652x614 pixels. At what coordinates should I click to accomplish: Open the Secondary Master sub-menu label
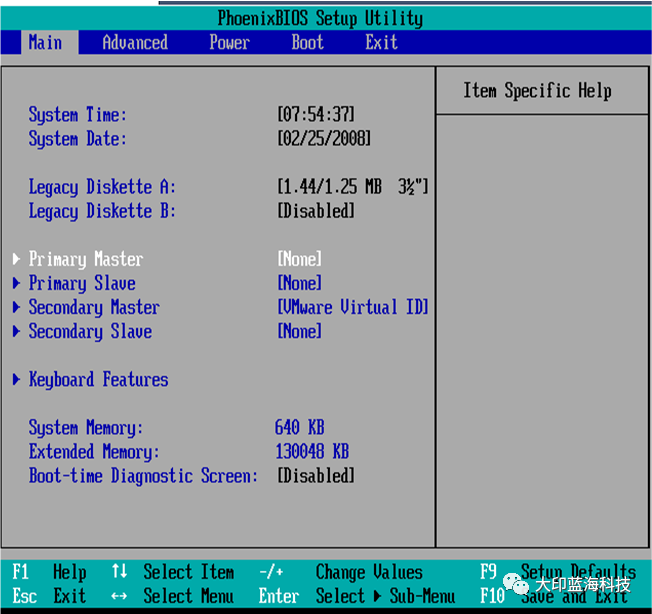(x=94, y=308)
